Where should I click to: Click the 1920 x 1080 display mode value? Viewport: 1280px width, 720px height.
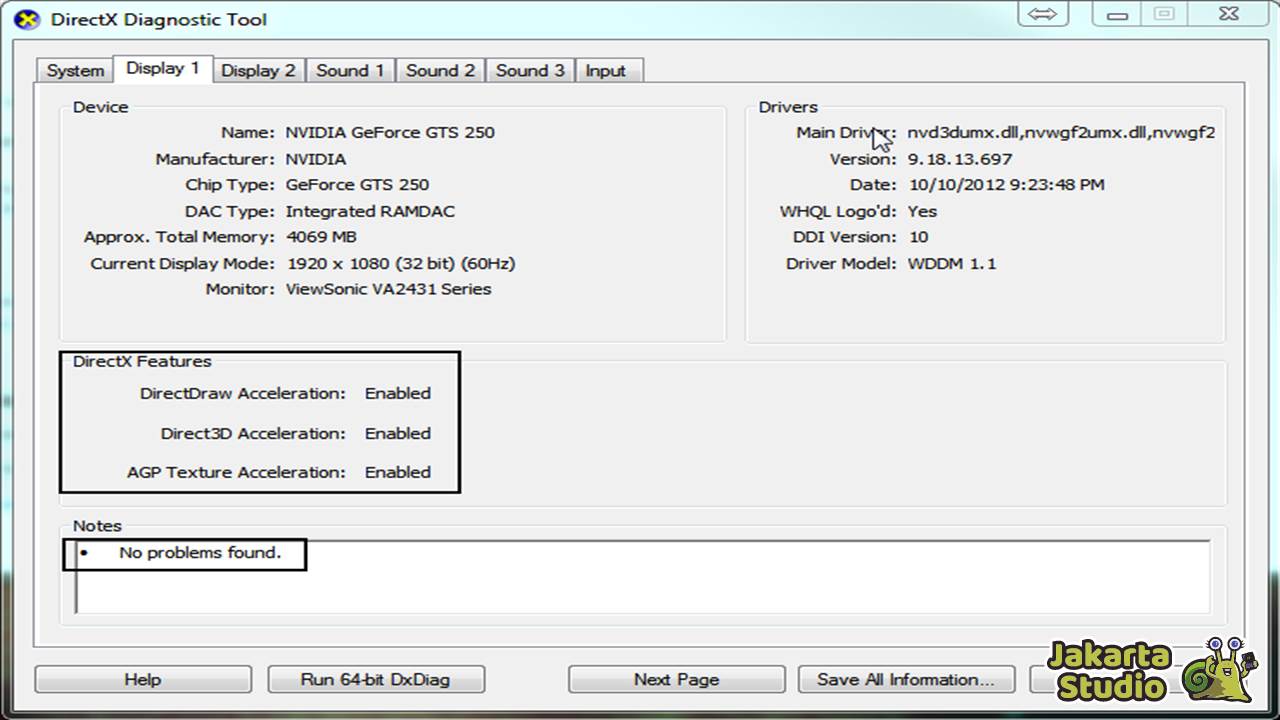[401, 264]
